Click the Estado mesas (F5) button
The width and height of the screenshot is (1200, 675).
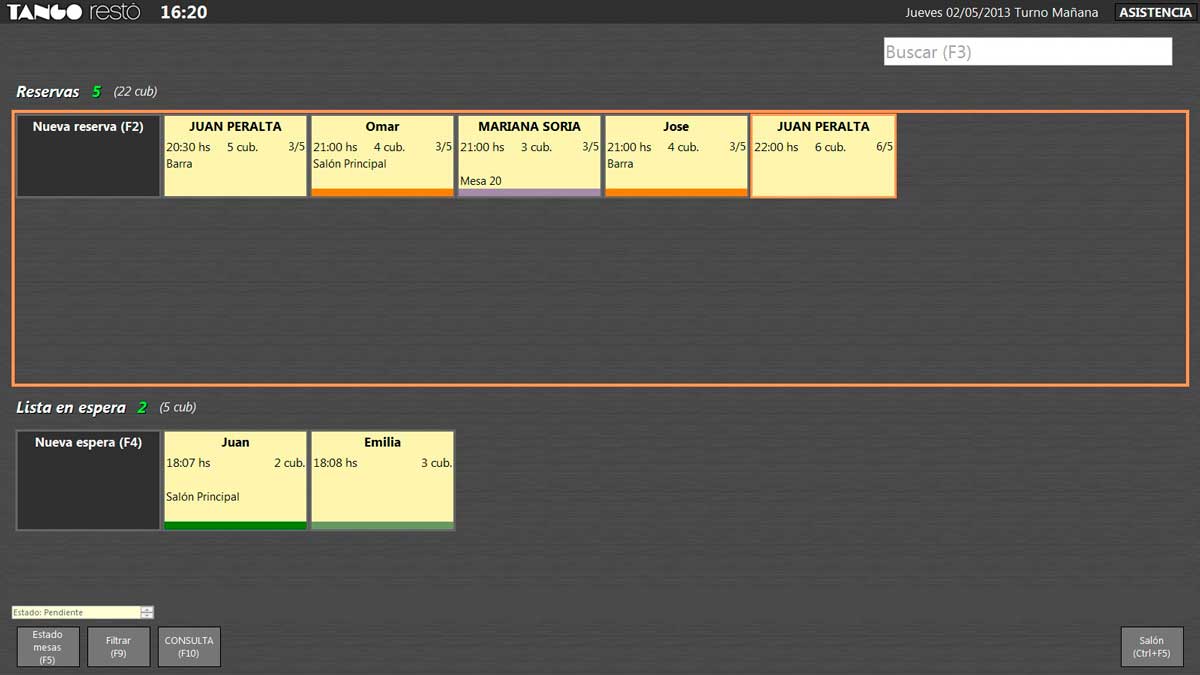47,647
